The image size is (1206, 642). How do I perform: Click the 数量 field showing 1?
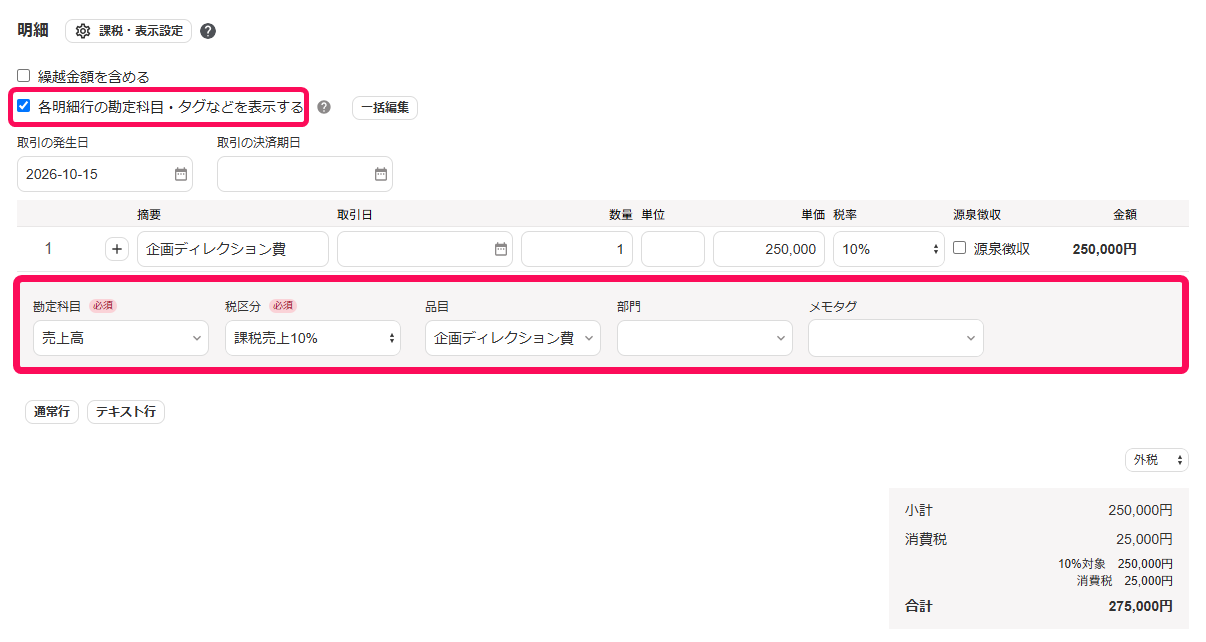tap(577, 249)
